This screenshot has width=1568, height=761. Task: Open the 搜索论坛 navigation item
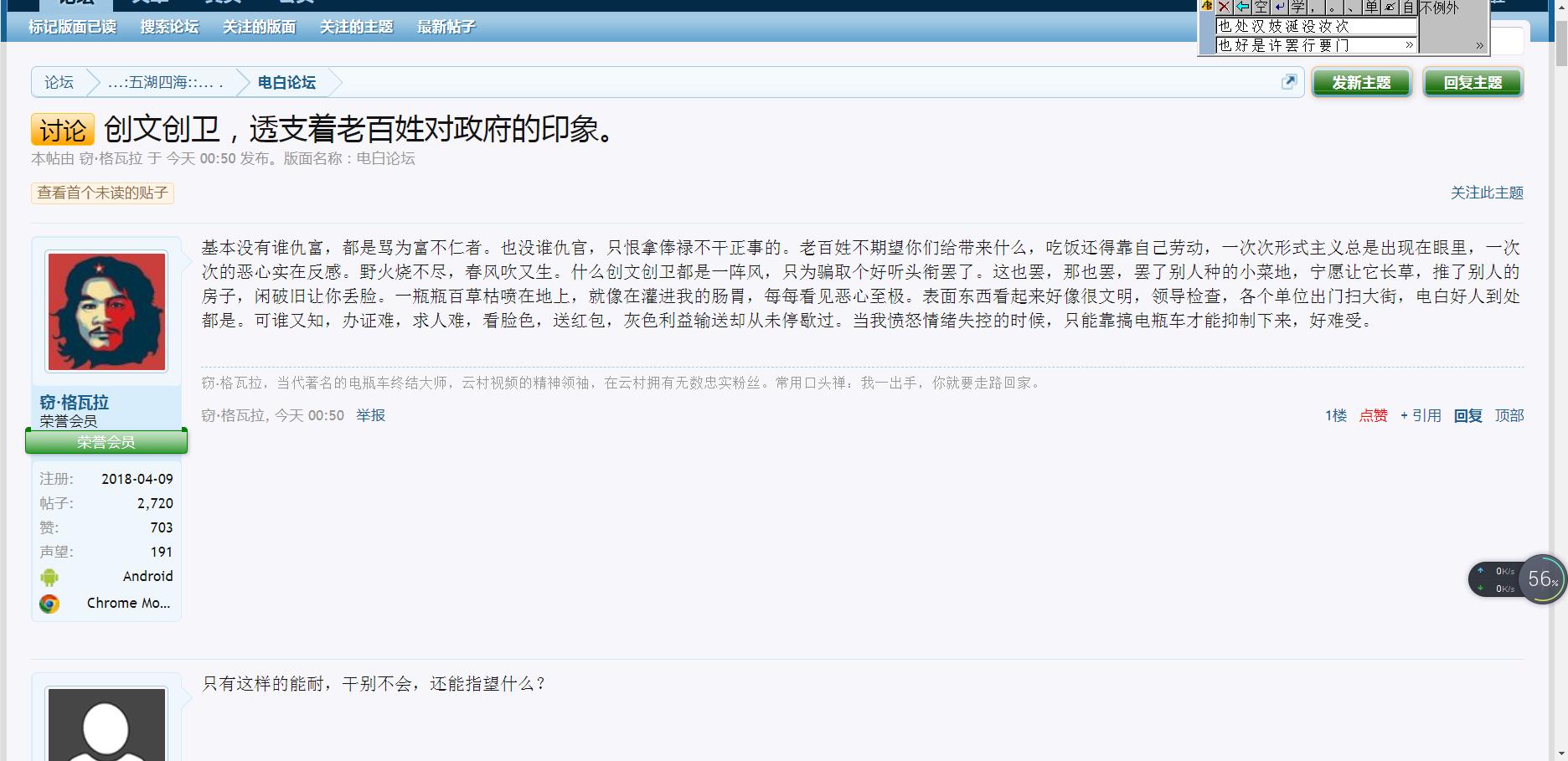(x=169, y=27)
